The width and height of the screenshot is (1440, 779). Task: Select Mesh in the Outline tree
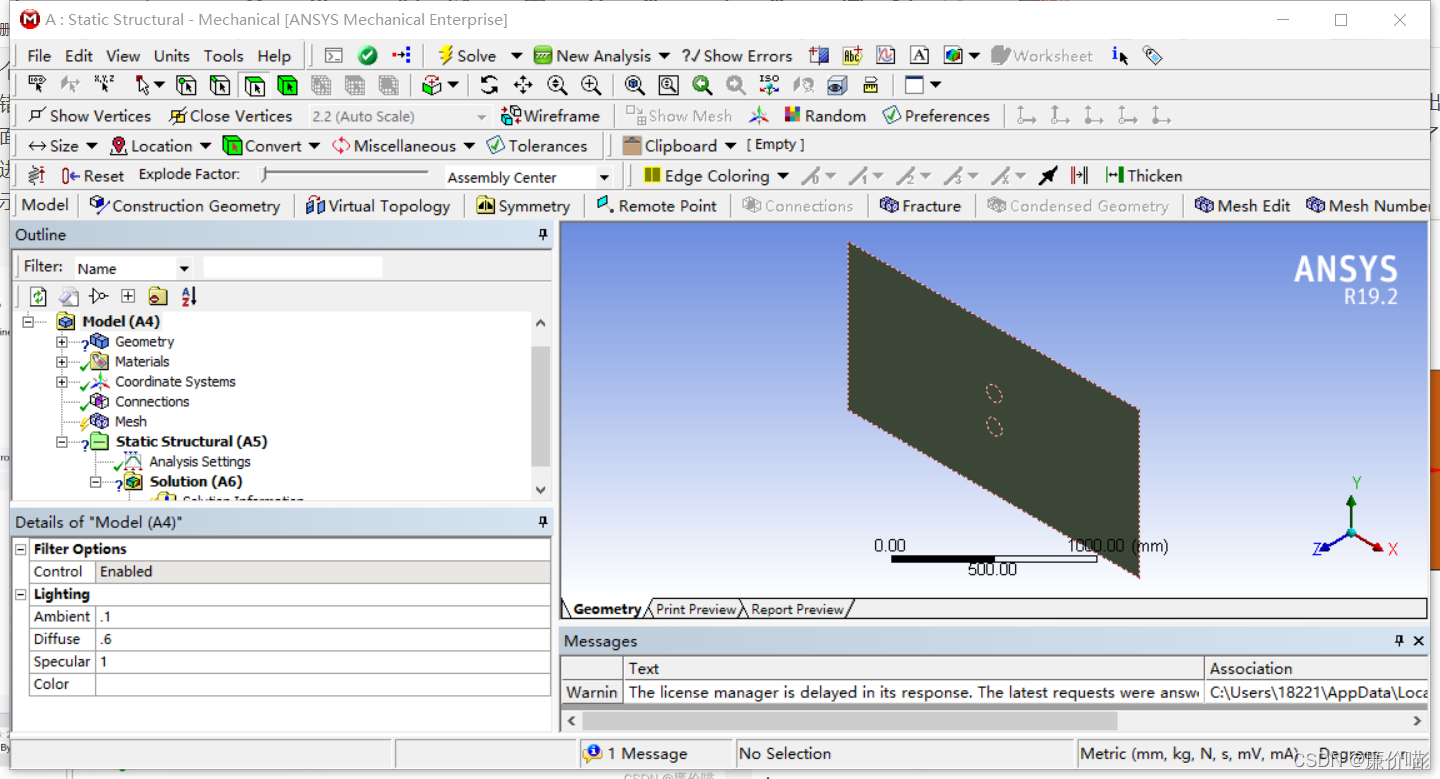(130, 422)
